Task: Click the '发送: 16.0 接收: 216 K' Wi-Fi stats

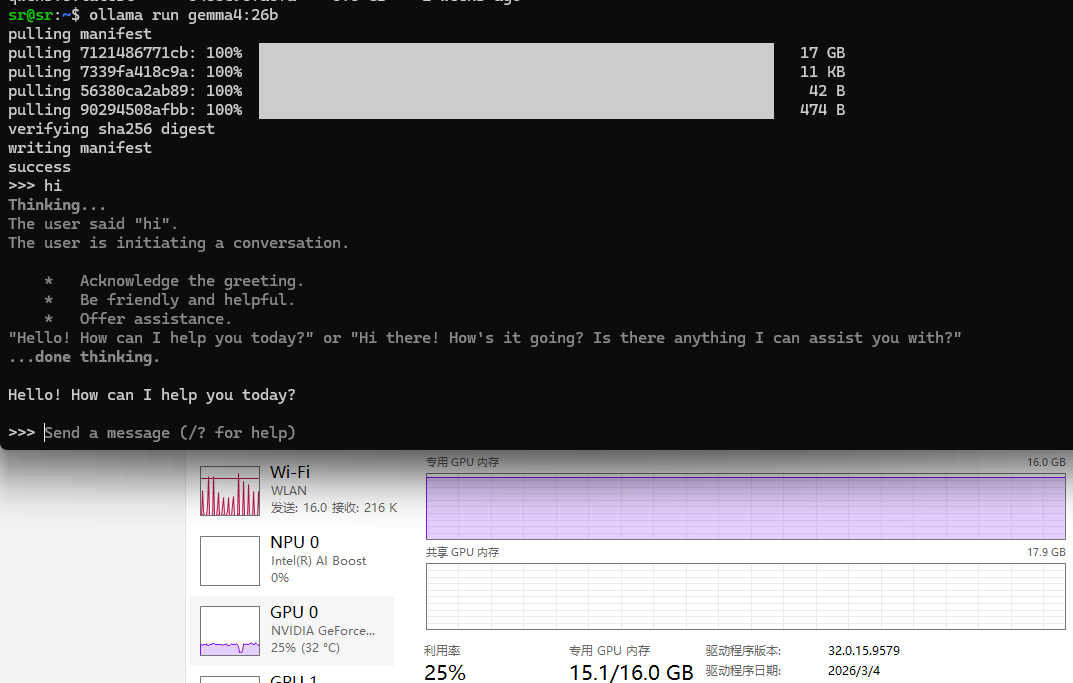Action: click(334, 508)
